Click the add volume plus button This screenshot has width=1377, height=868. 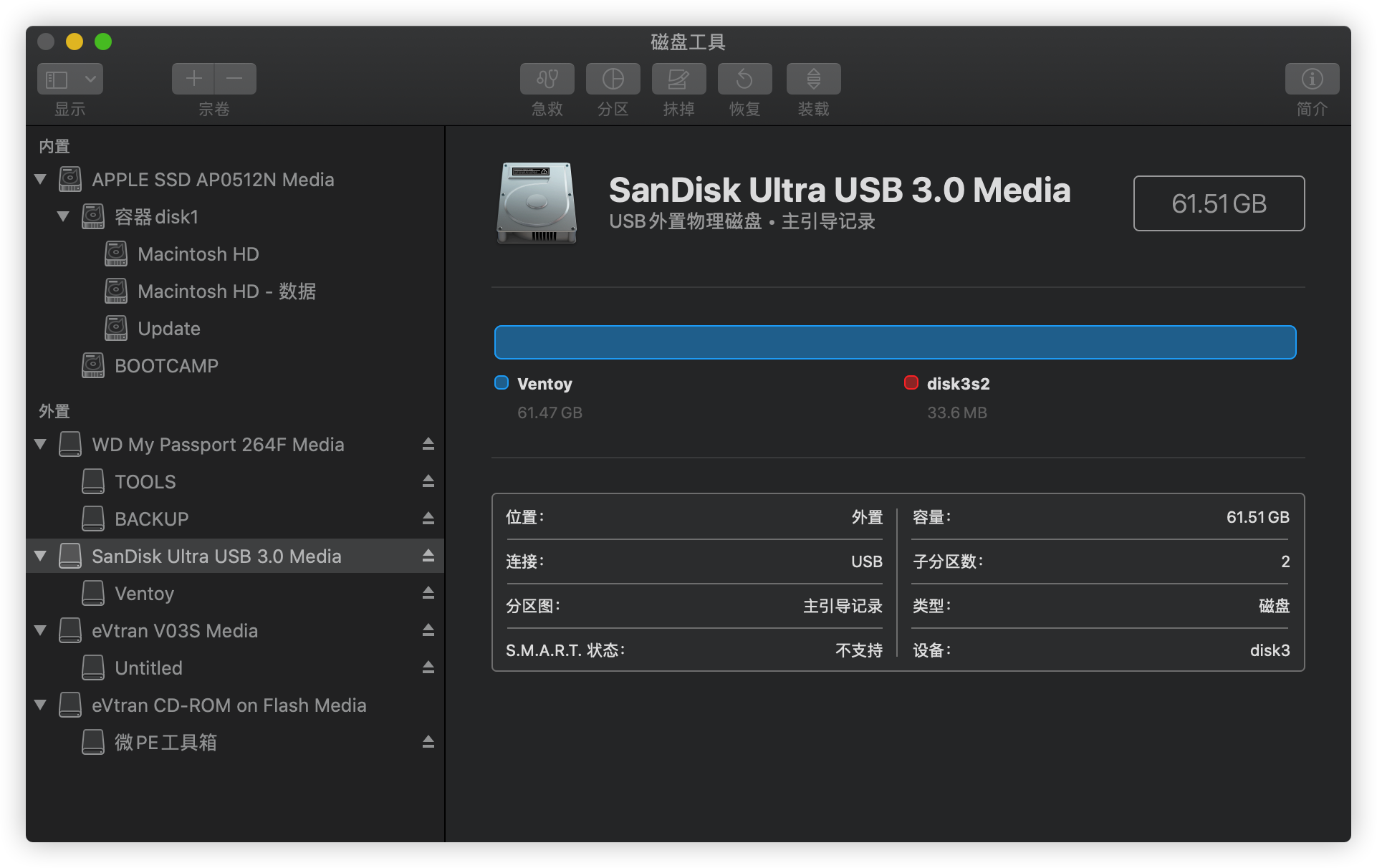193,79
